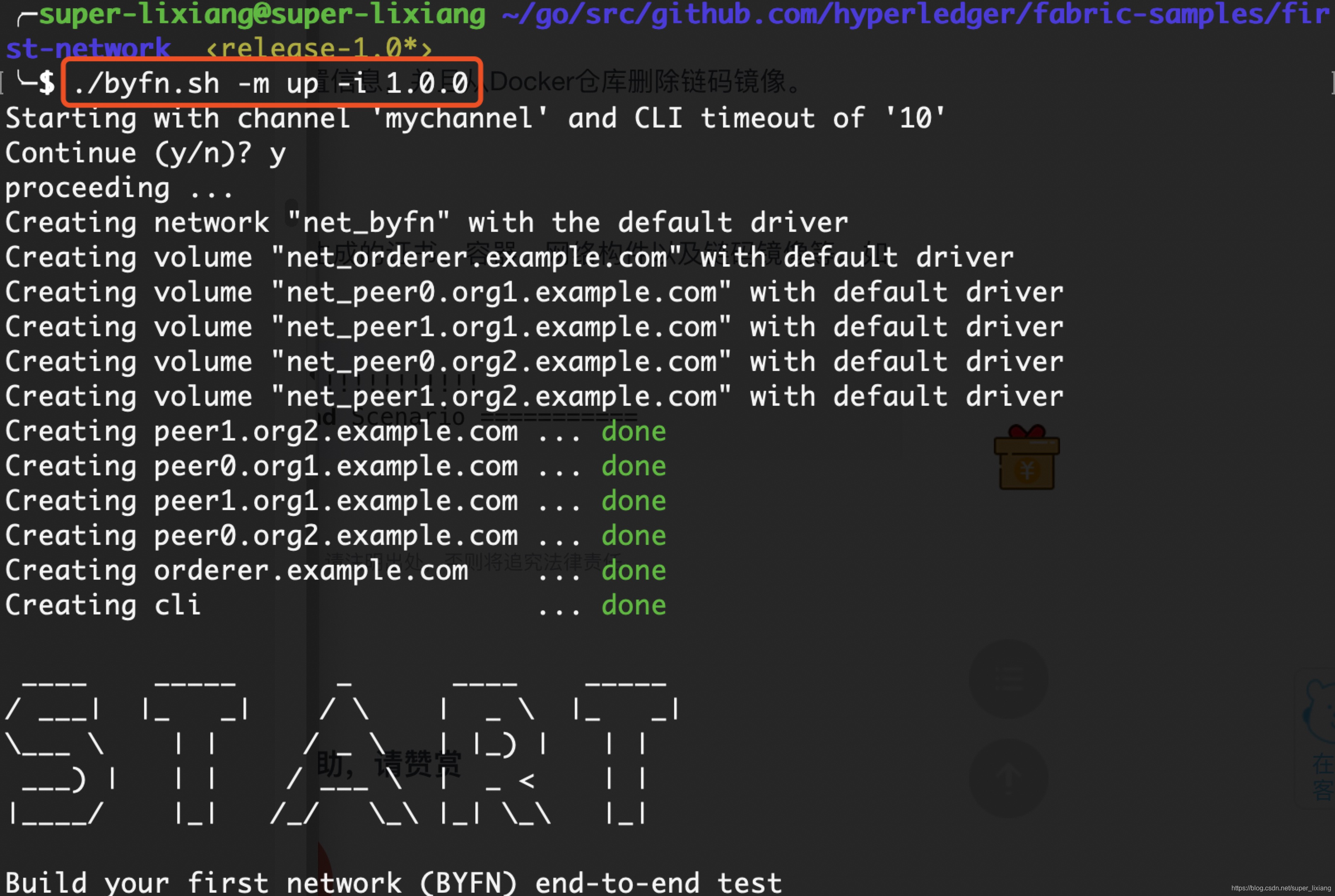Click the 'Creating orderer.example.com' line

coord(335,571)
